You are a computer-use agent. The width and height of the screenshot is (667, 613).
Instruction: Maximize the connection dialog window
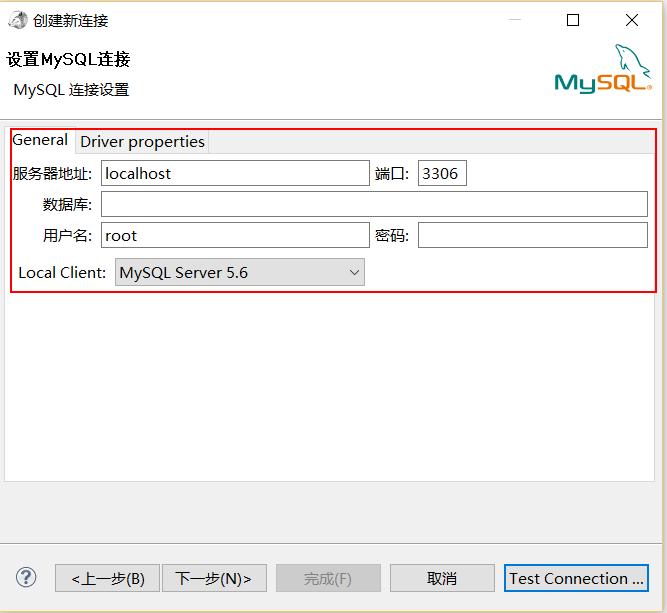(573, 20)
